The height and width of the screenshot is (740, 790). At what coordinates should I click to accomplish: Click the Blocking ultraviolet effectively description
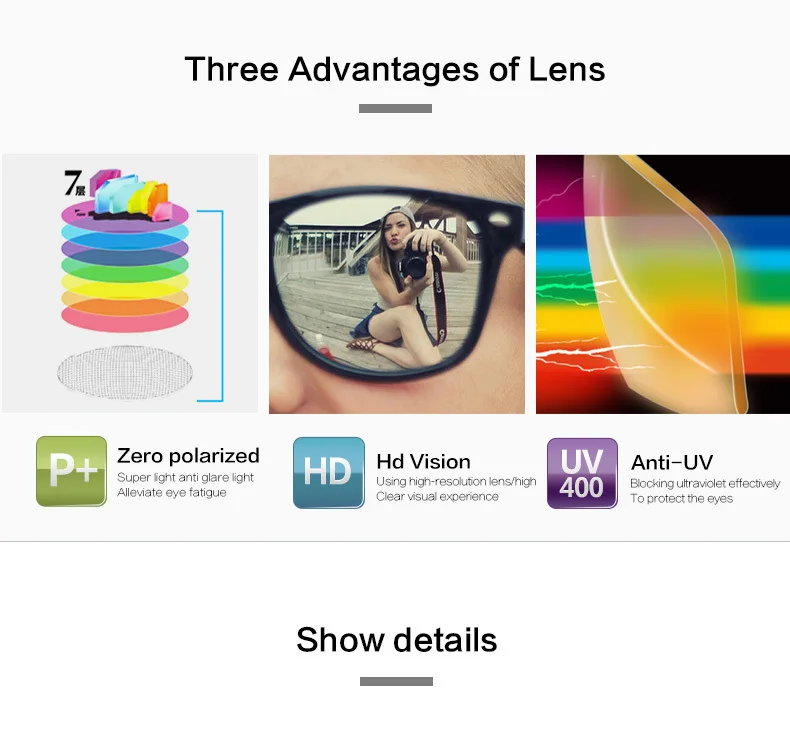tap(705, 484)
